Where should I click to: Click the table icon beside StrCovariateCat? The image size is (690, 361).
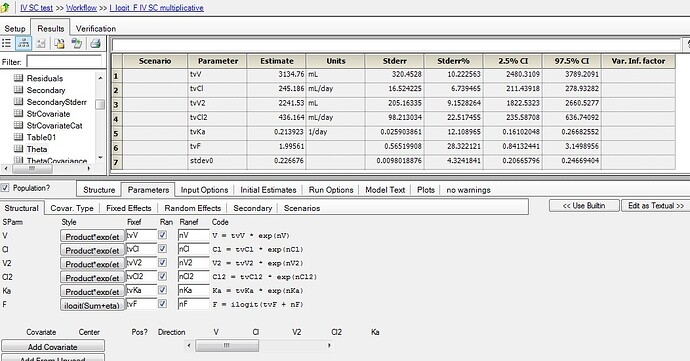[x=18, y=125]
